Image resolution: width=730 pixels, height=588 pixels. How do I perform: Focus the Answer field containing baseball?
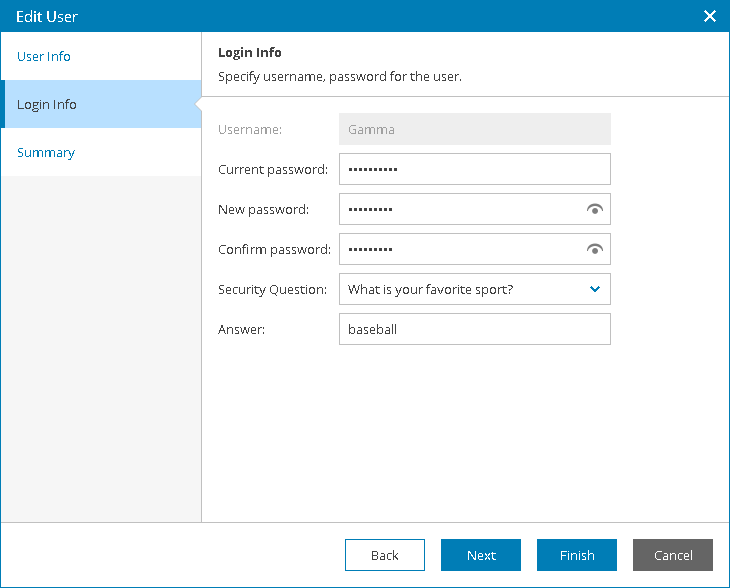(x=474, y=329)
